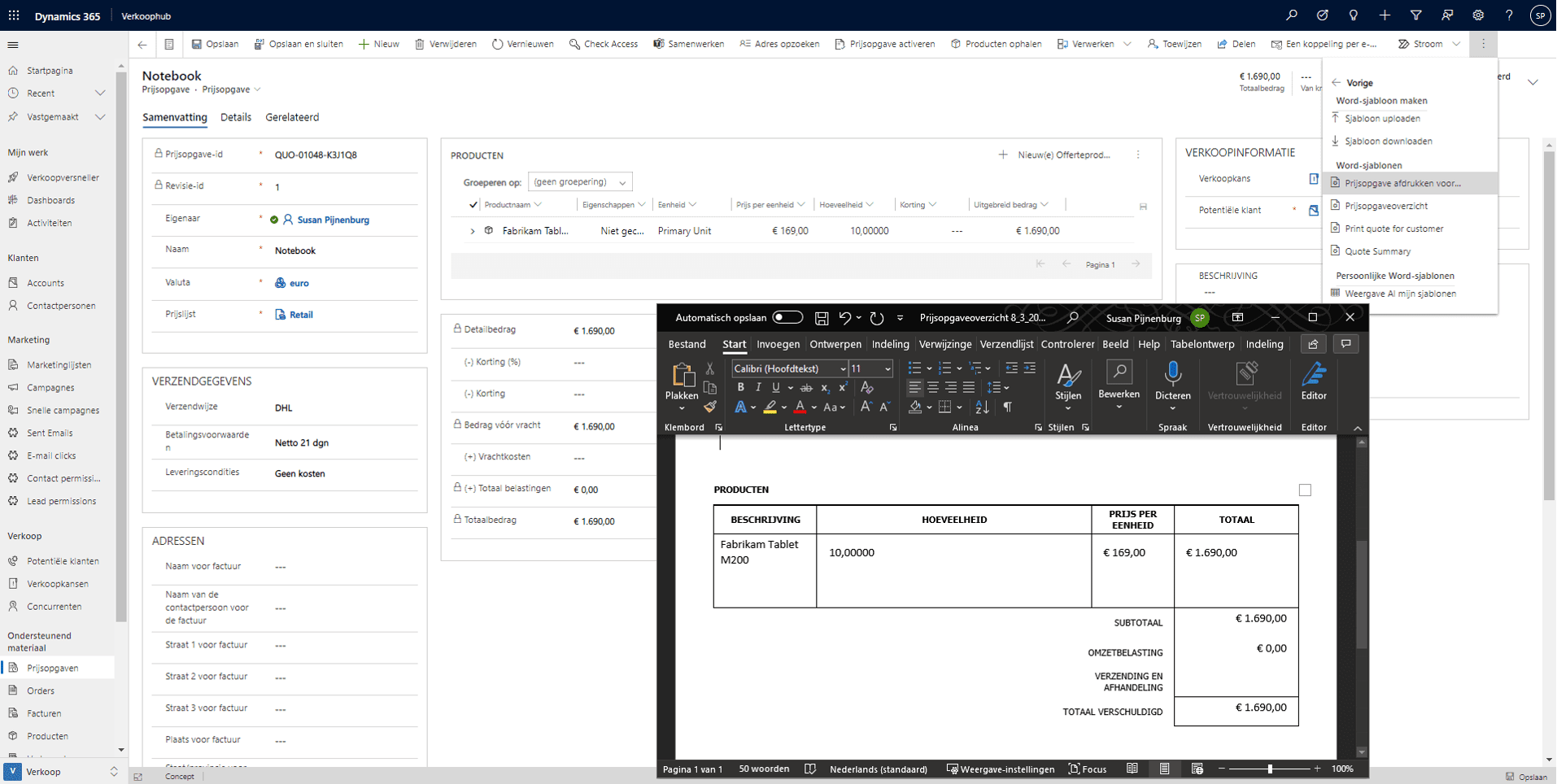Open the font color red A dropdown
This screenshot has width=1557, height=784.
[814, 407]
